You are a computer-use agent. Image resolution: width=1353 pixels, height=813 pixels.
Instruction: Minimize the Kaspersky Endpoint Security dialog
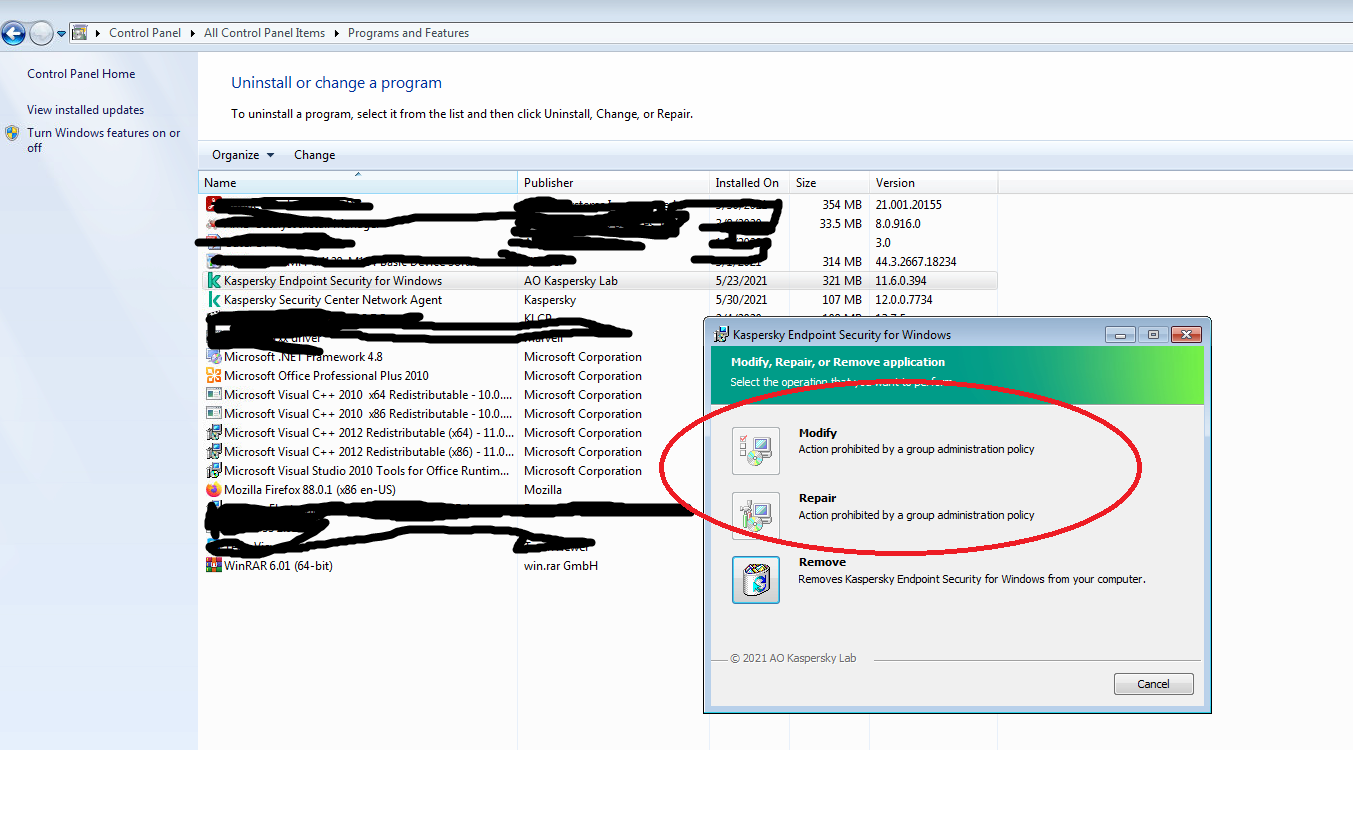tap(1119, 334)
